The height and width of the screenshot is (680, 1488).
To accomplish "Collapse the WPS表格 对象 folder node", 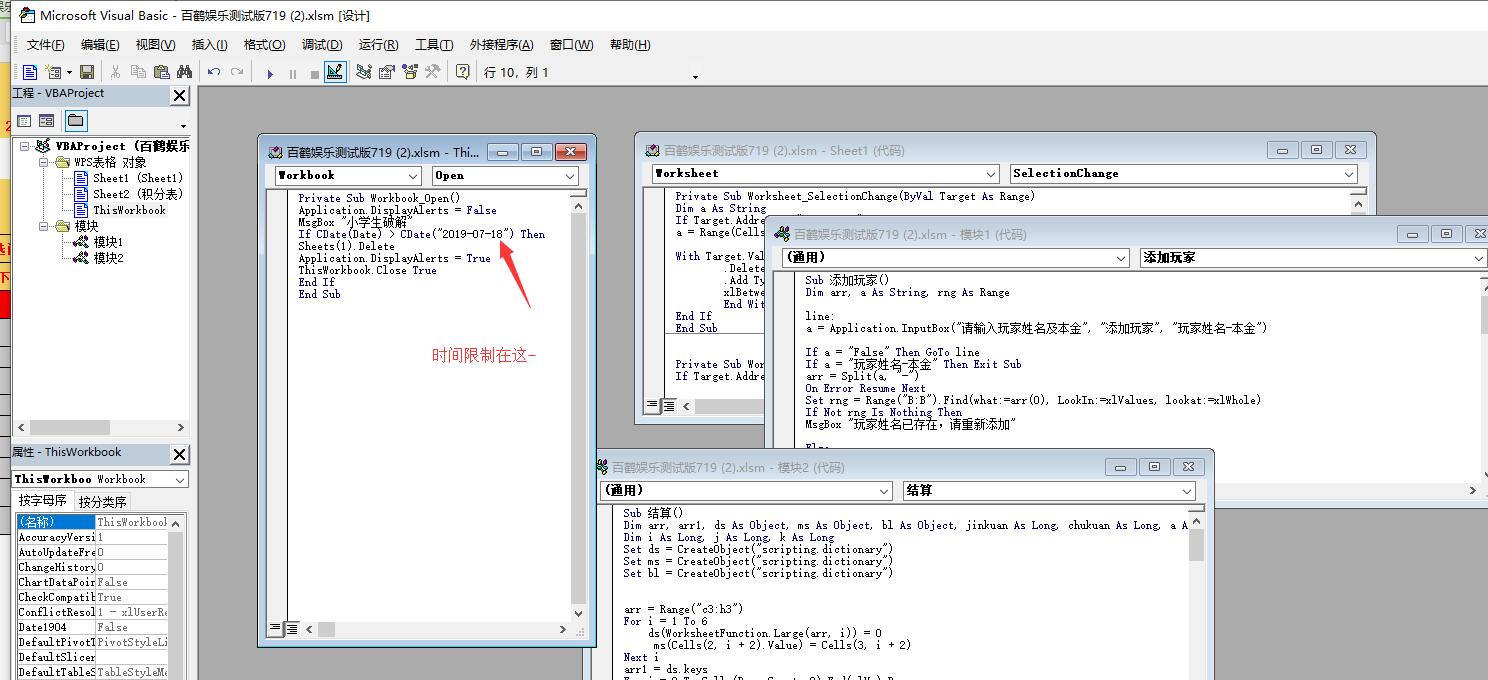I will [x=44, y=162].
